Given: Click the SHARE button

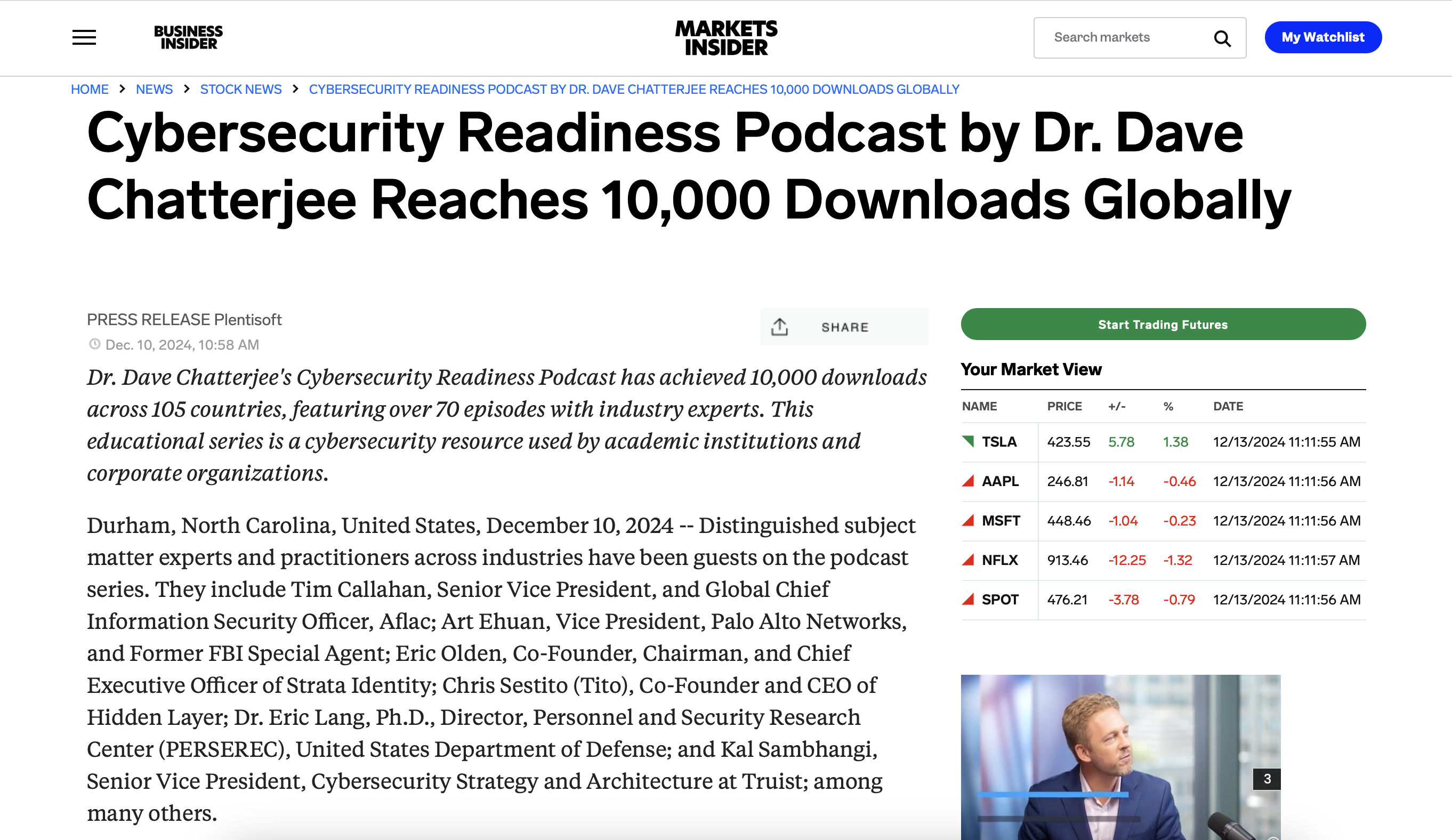Looking at the screenshot, I should pos(844,327).
